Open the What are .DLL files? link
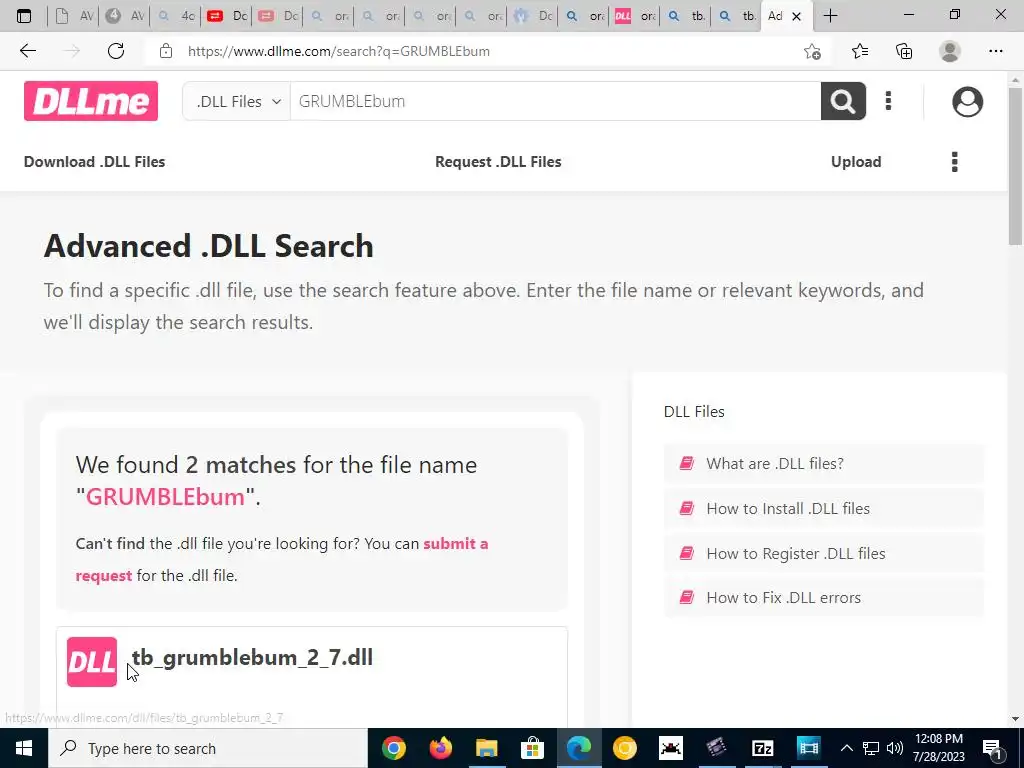Image resolution: width=1024 pixels, height=768 pixels. [775, 464]
